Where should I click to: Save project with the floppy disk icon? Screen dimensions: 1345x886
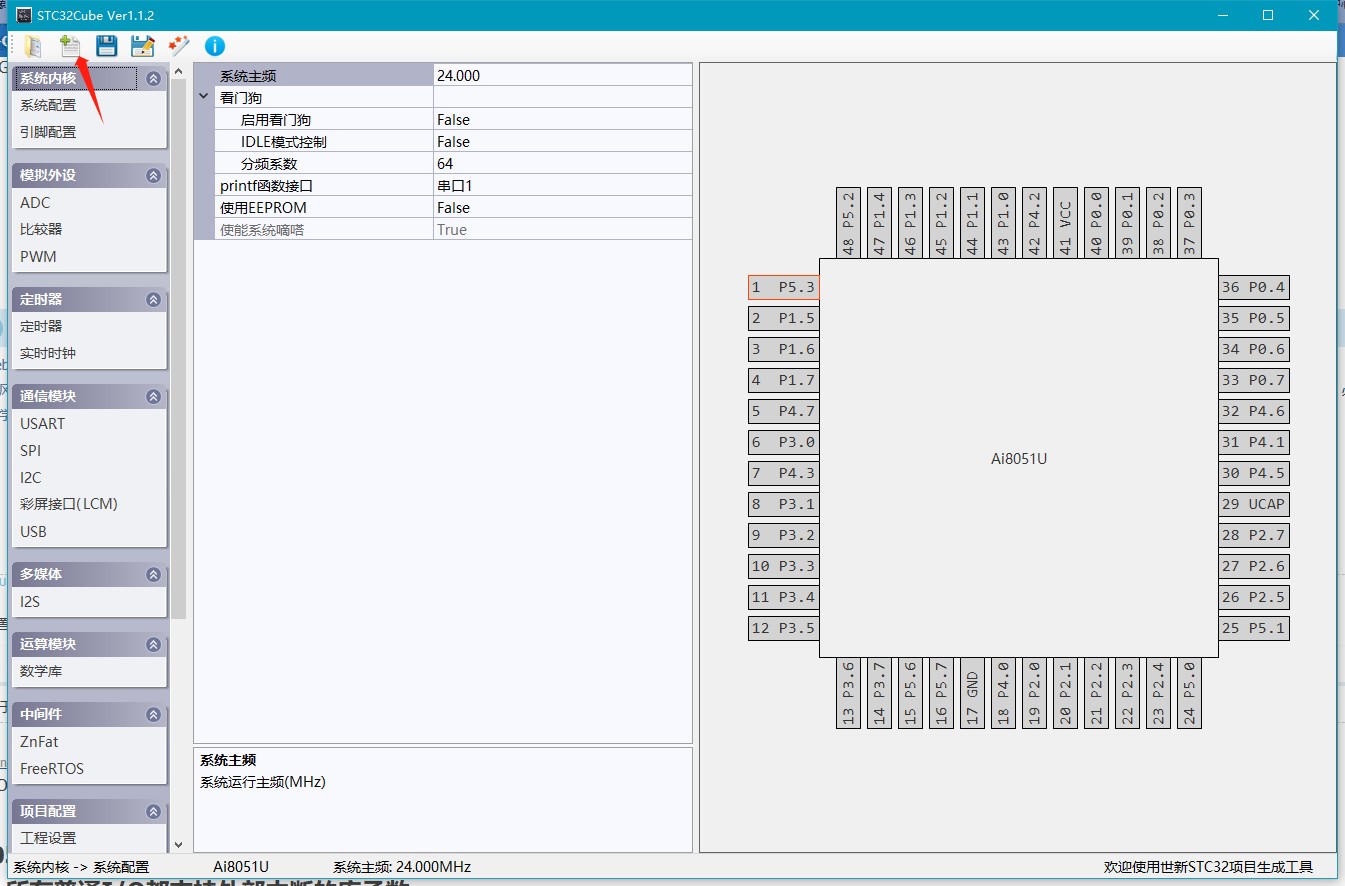pyautogui.click(x=106, y=46)
